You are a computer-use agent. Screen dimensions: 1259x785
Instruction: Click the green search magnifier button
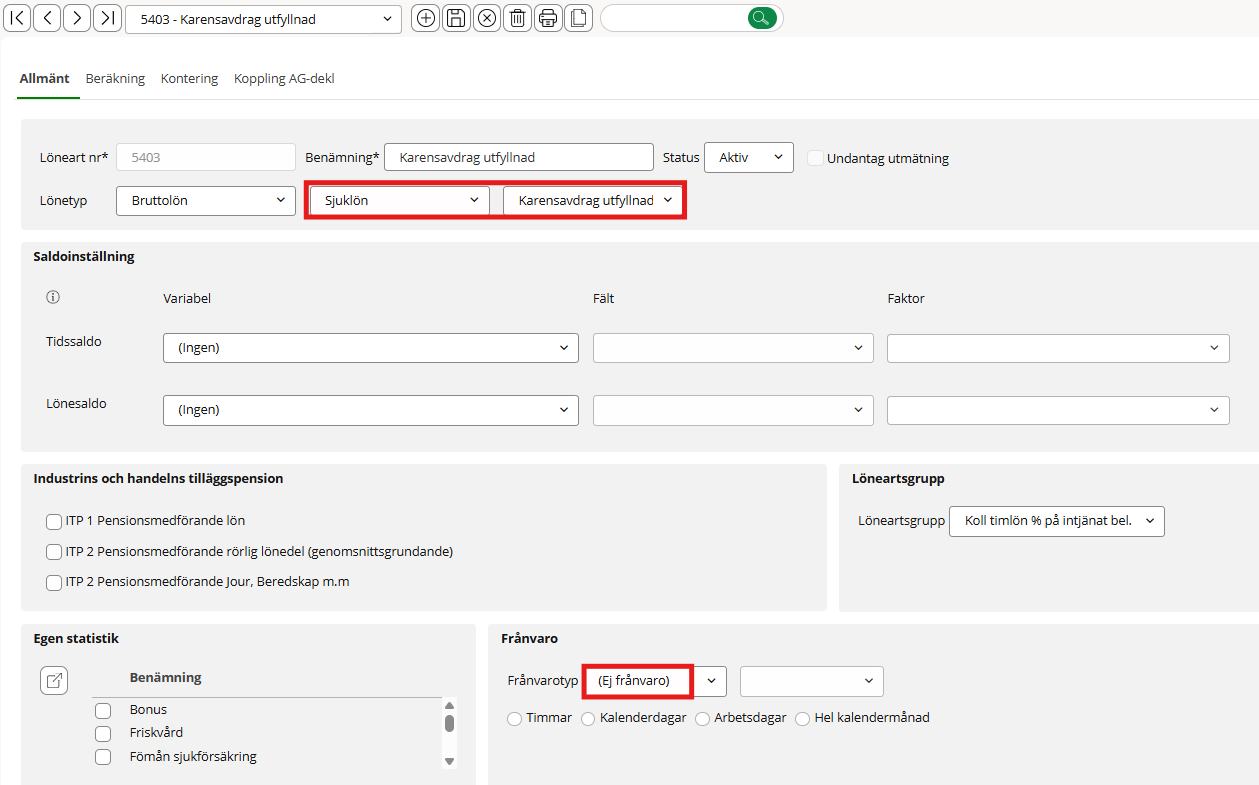[x=762, y=18]
